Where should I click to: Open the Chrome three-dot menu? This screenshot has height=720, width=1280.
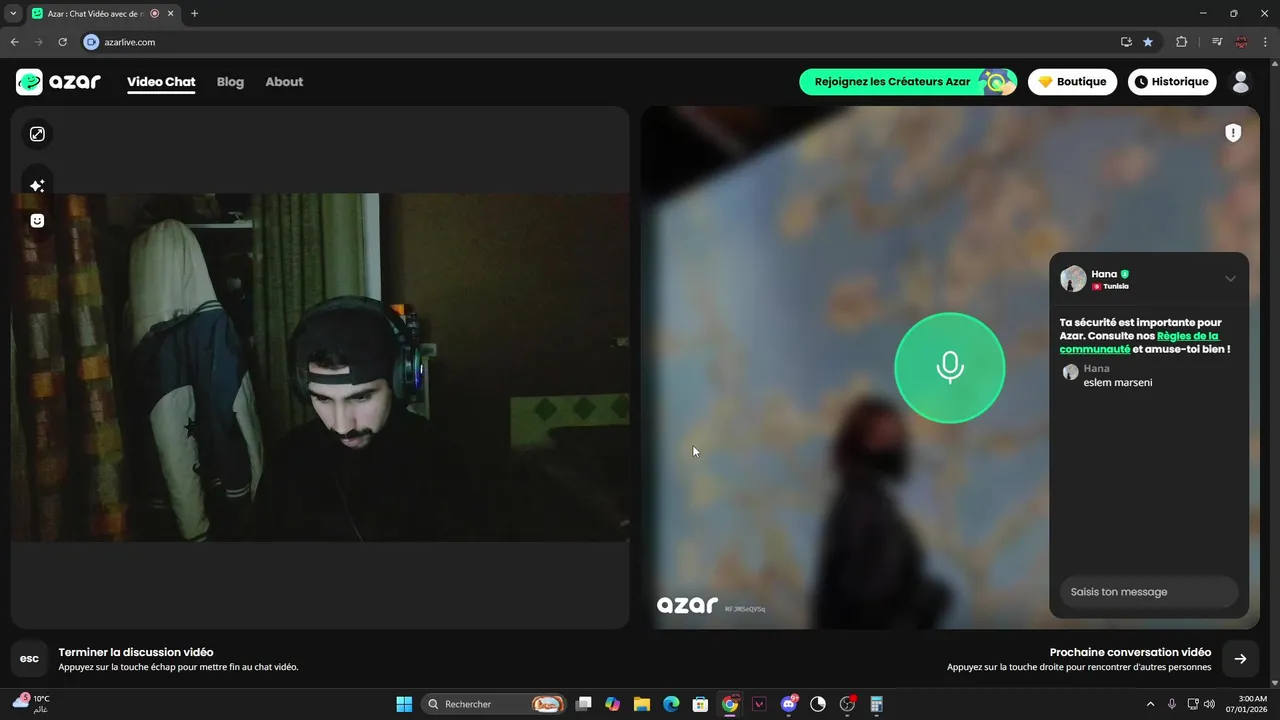click(x=1265, y=42)
